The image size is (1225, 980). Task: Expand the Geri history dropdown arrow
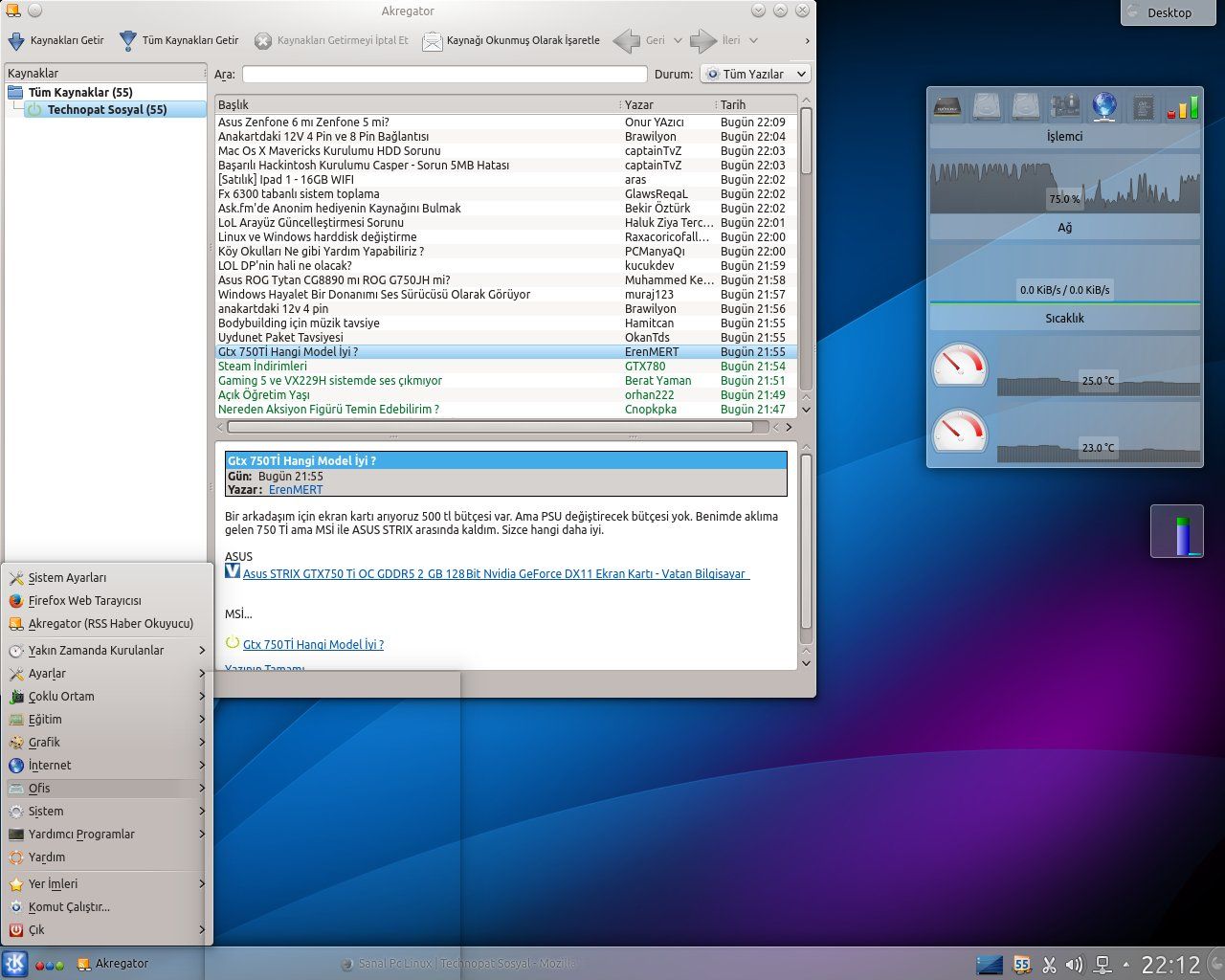678,41
